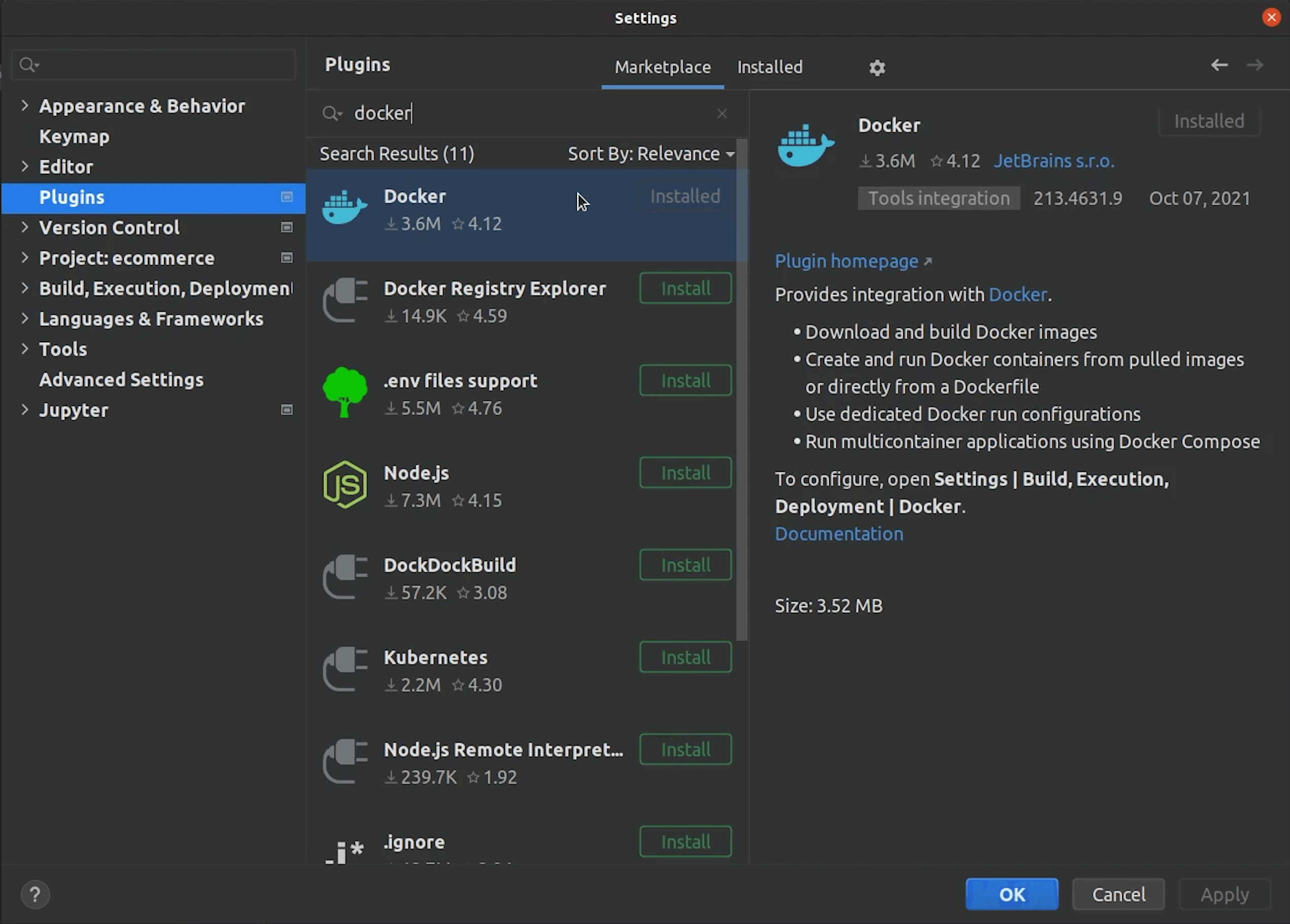Click the plugins gear settings icon
Viewport: 1290px width, 924px height.
point(876,67)
